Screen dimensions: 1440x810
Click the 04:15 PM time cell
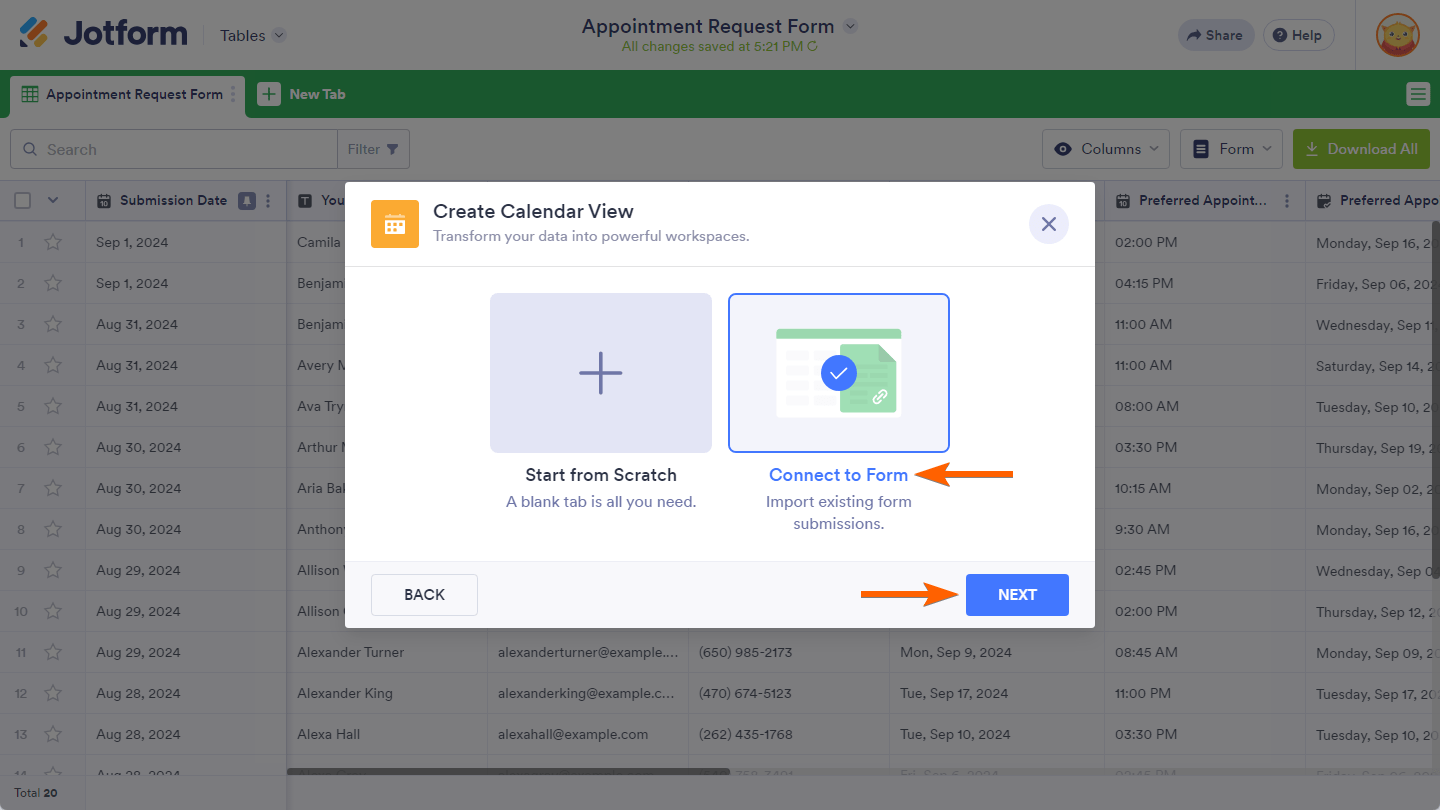pos(1205,283)
